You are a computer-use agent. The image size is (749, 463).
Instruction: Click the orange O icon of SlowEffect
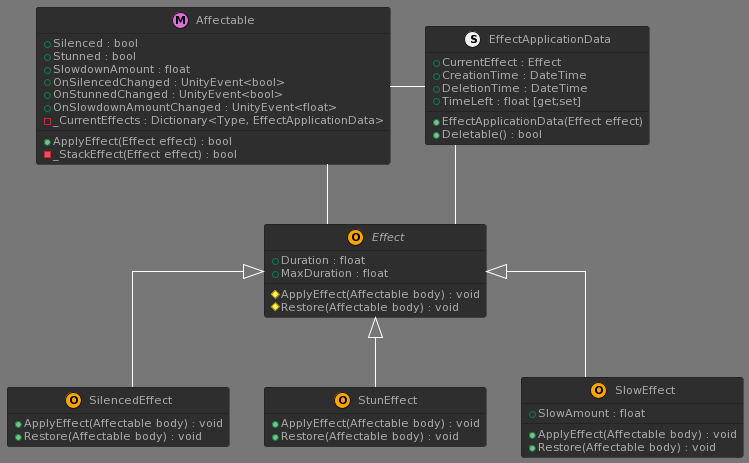tap(599, 390)
